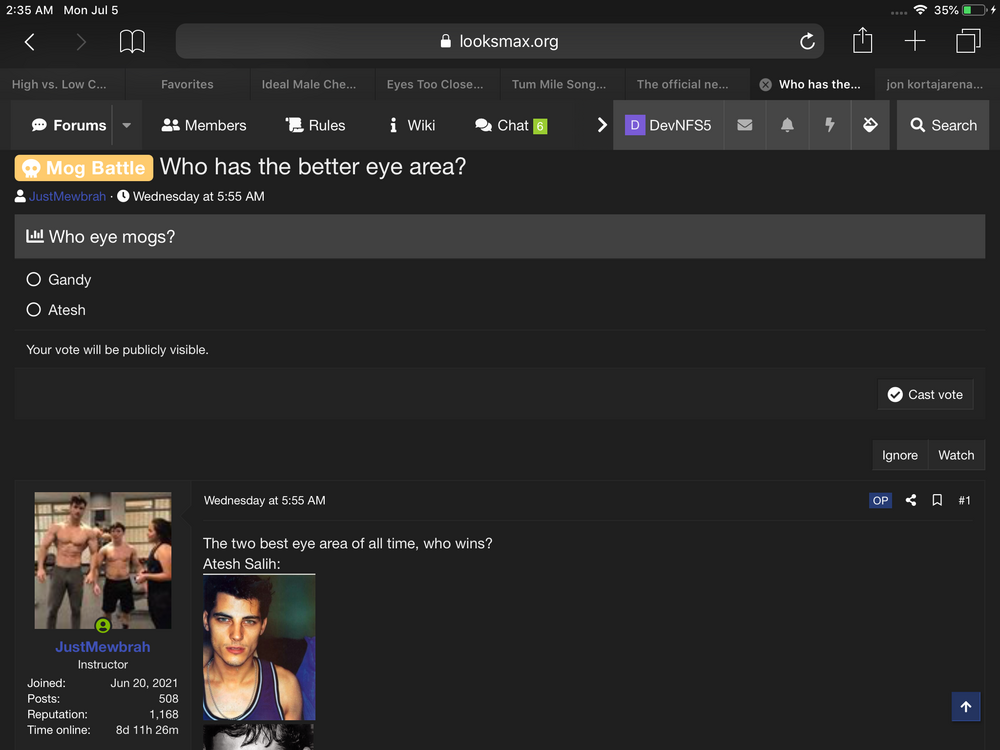Screen dimensions: 1000x750
Task: Select the Atesh poll option
Action: click(x=34, y=310)
